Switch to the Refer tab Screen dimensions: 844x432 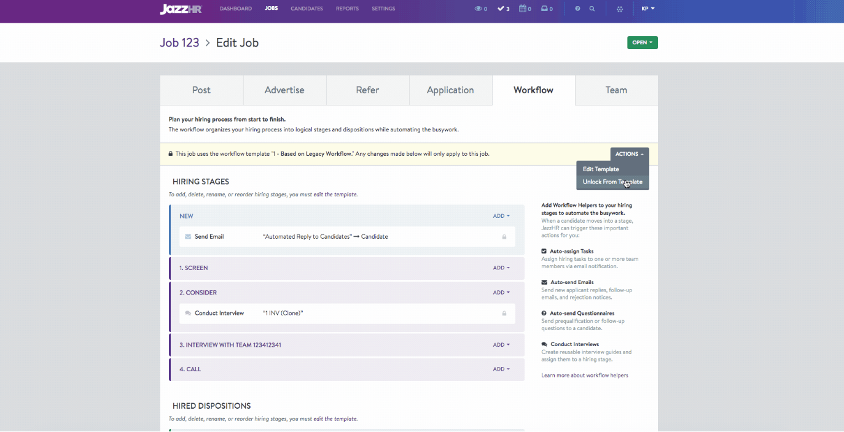[x=368, y=90]
